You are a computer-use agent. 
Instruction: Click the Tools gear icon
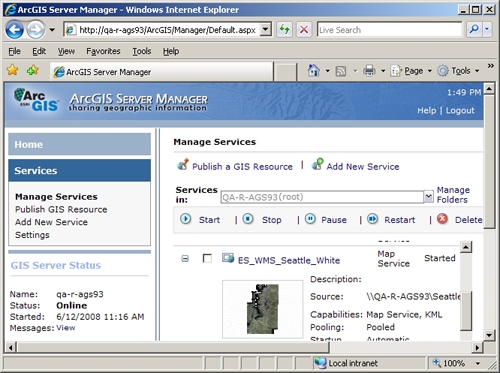pyautogui.click(x=443, y=71)
